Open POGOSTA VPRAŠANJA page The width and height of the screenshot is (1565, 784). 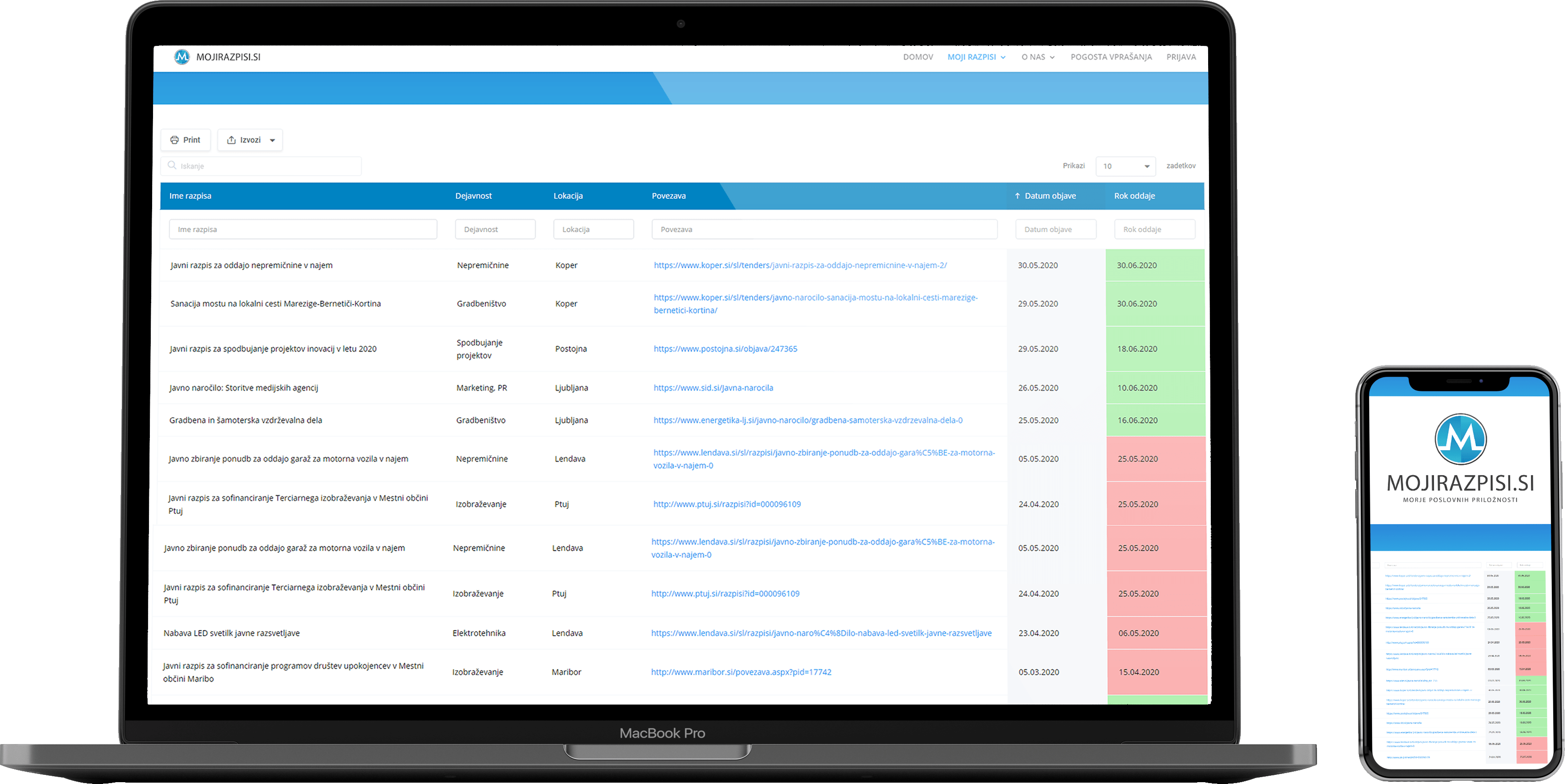tap(1111, 57)
